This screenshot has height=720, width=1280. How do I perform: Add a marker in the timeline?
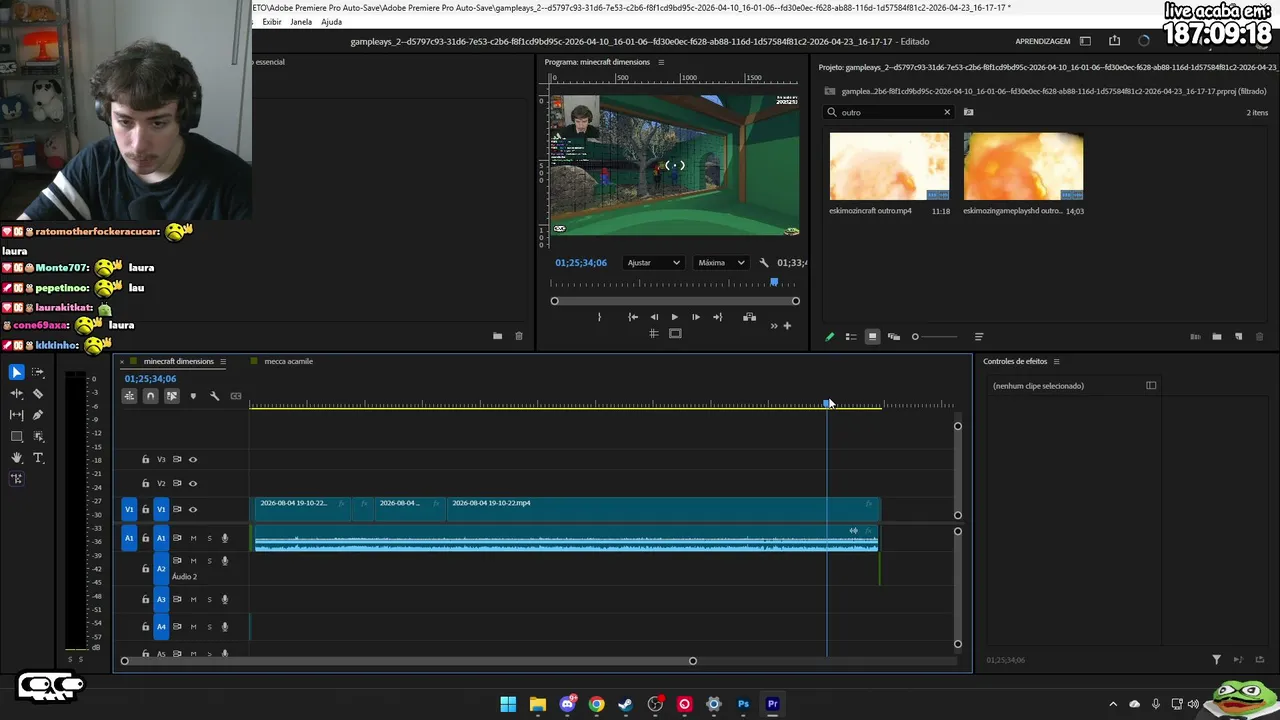tap(193, 396)
